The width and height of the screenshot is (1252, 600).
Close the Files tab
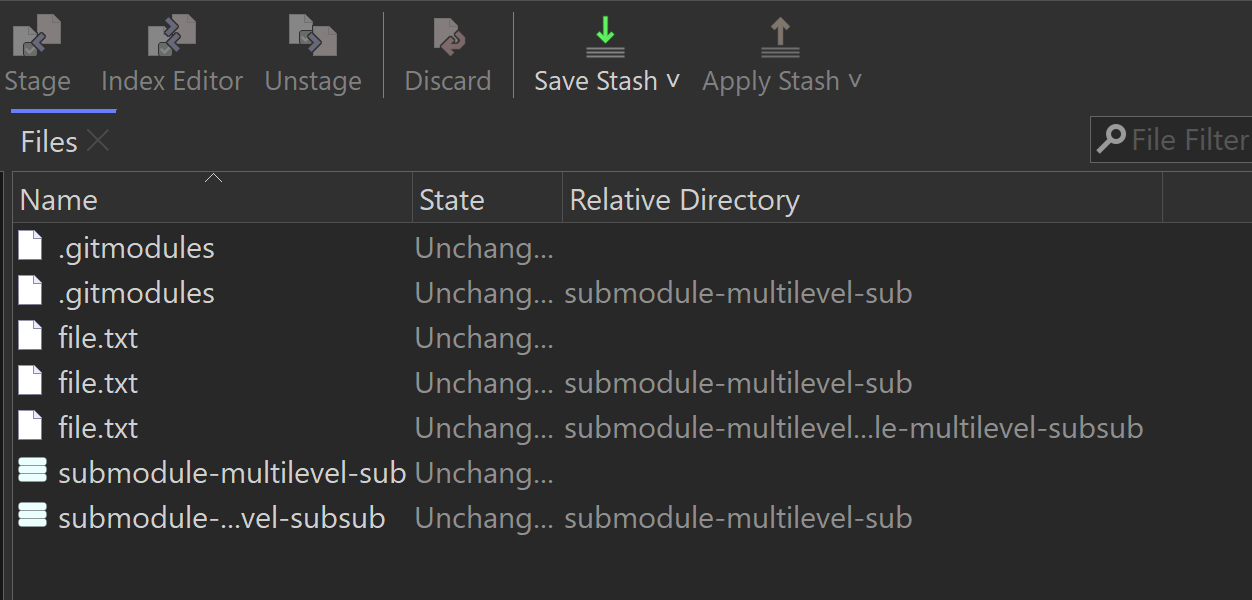[97, 141]
